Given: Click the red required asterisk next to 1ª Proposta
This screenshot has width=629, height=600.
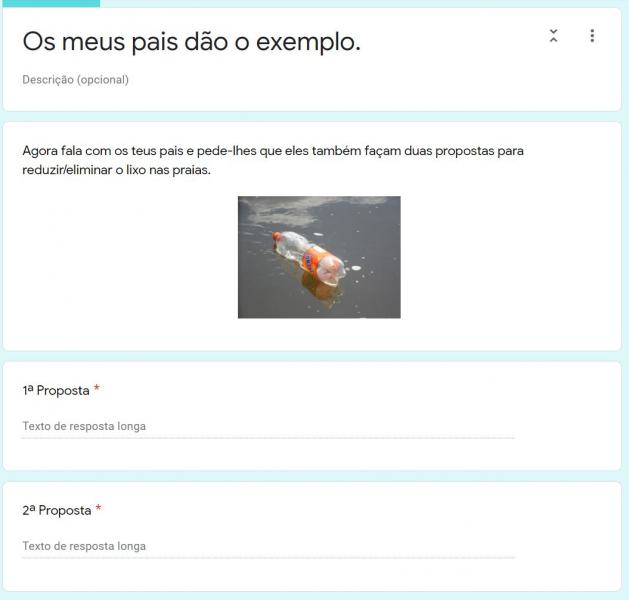Looking at the screenshot, I should click(x=97, y=388).
